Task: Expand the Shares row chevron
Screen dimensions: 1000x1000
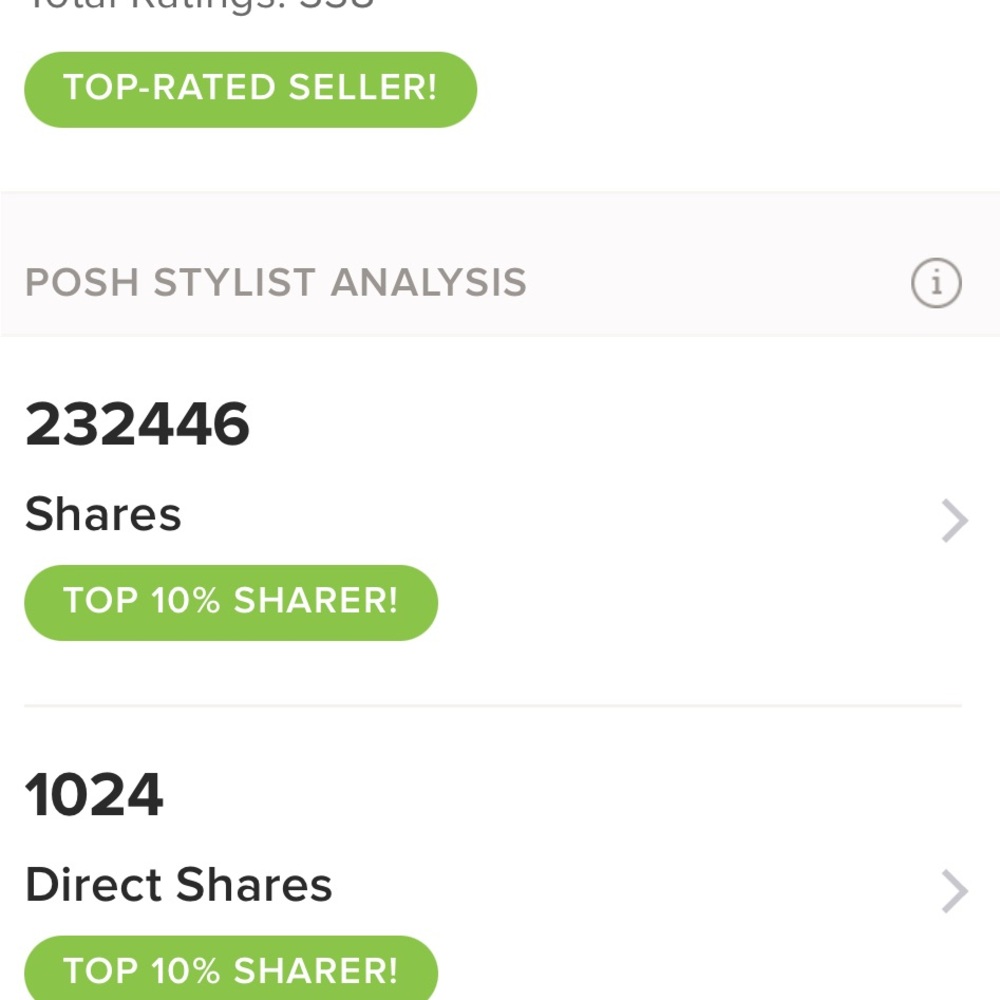Action: (x=955, y=521)
